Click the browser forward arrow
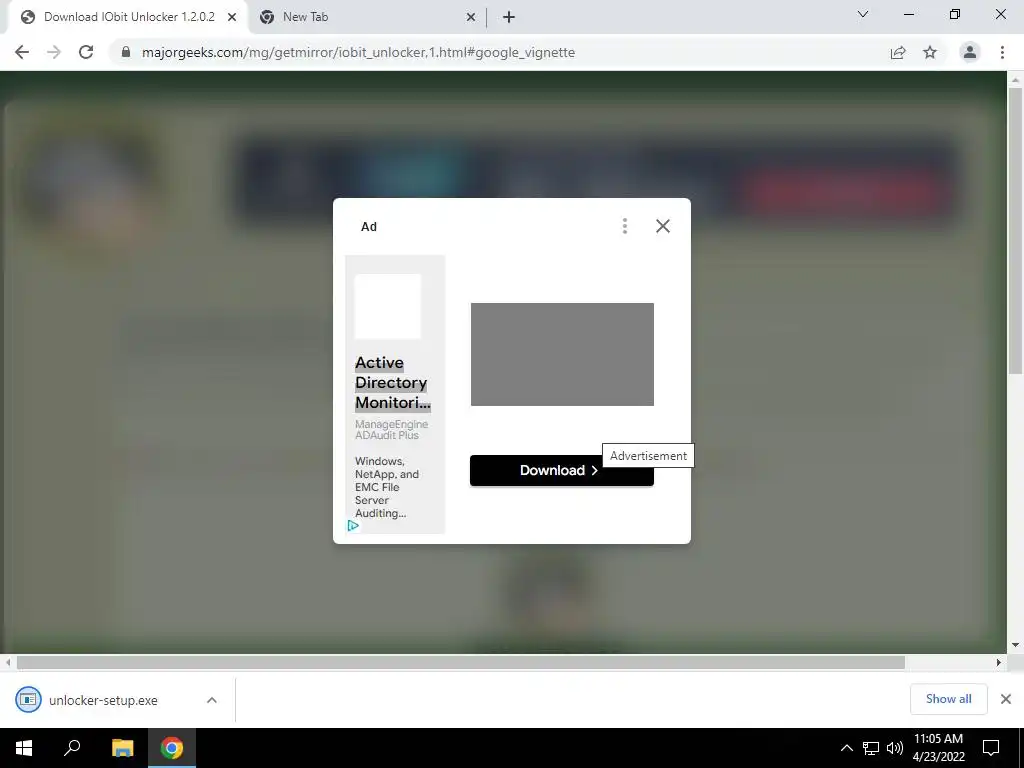The height and width of the screenshot is (768, 1024). (x=54, y=52)
